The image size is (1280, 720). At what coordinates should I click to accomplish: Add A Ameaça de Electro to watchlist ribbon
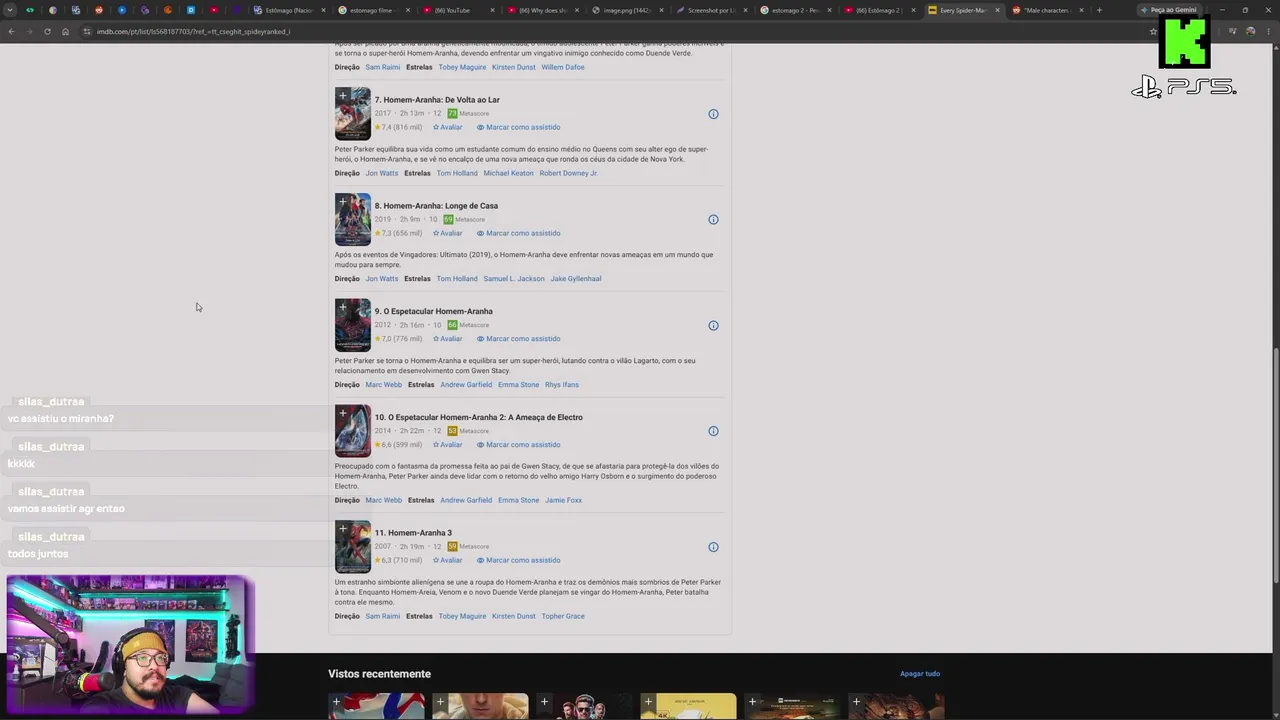point(343,414)
